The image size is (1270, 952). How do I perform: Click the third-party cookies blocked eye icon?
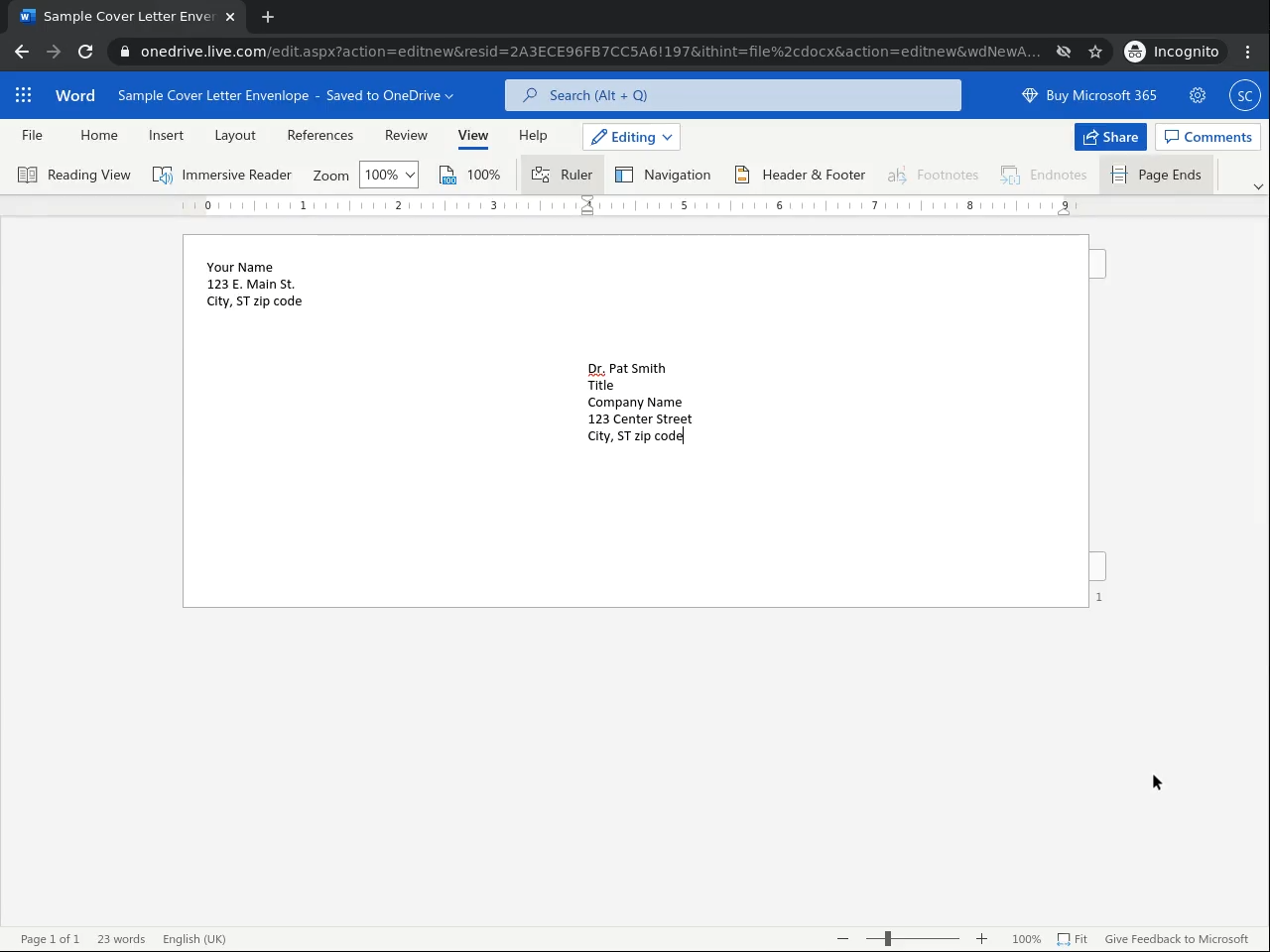tap(1064, 52)
